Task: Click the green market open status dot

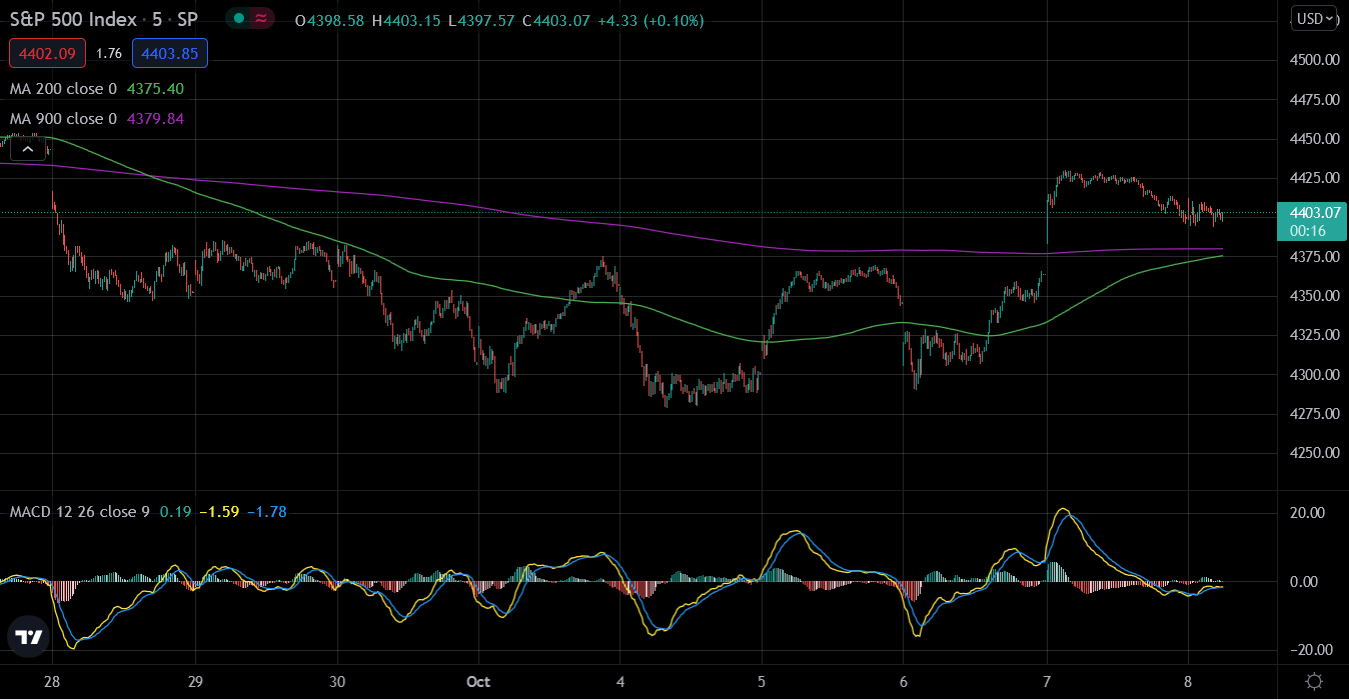Action: (239, 19)
